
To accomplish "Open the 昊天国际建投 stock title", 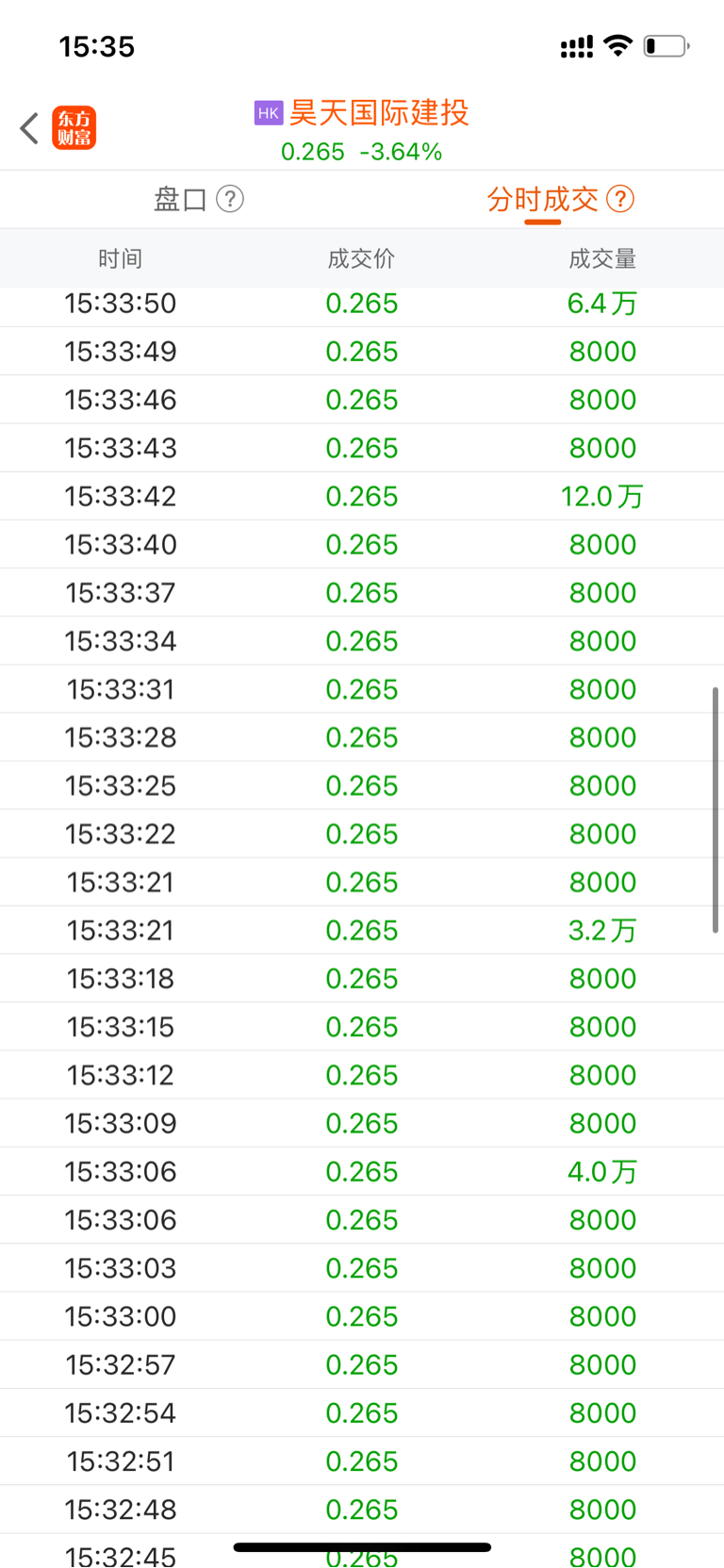I will coord(379,113).
